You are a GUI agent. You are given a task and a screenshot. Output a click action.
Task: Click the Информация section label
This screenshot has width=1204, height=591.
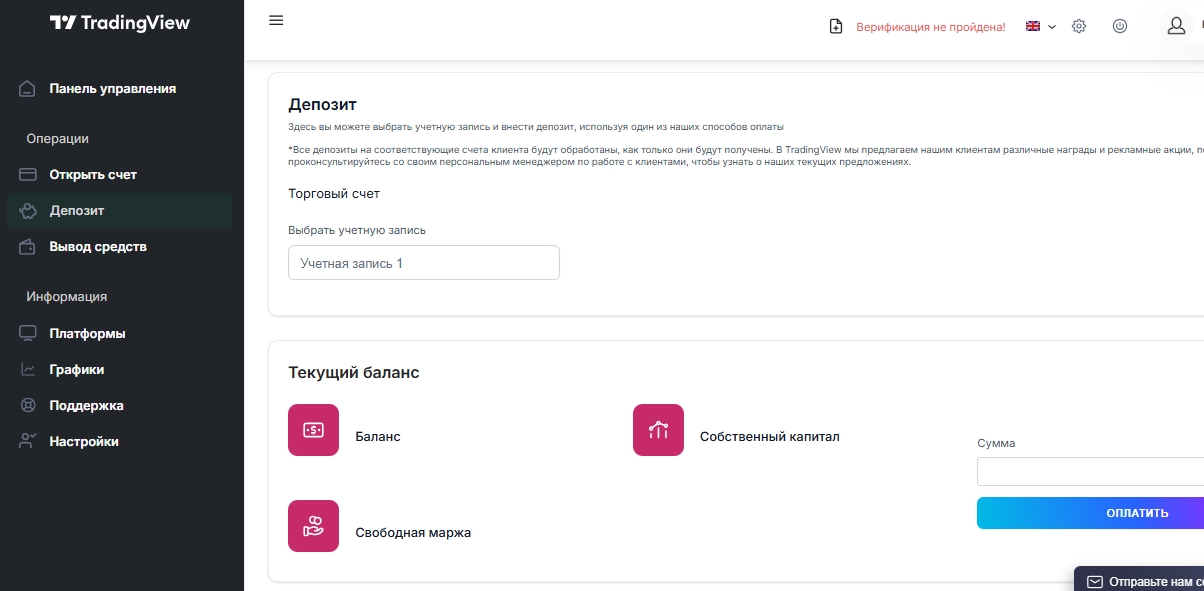click(67, 297)
